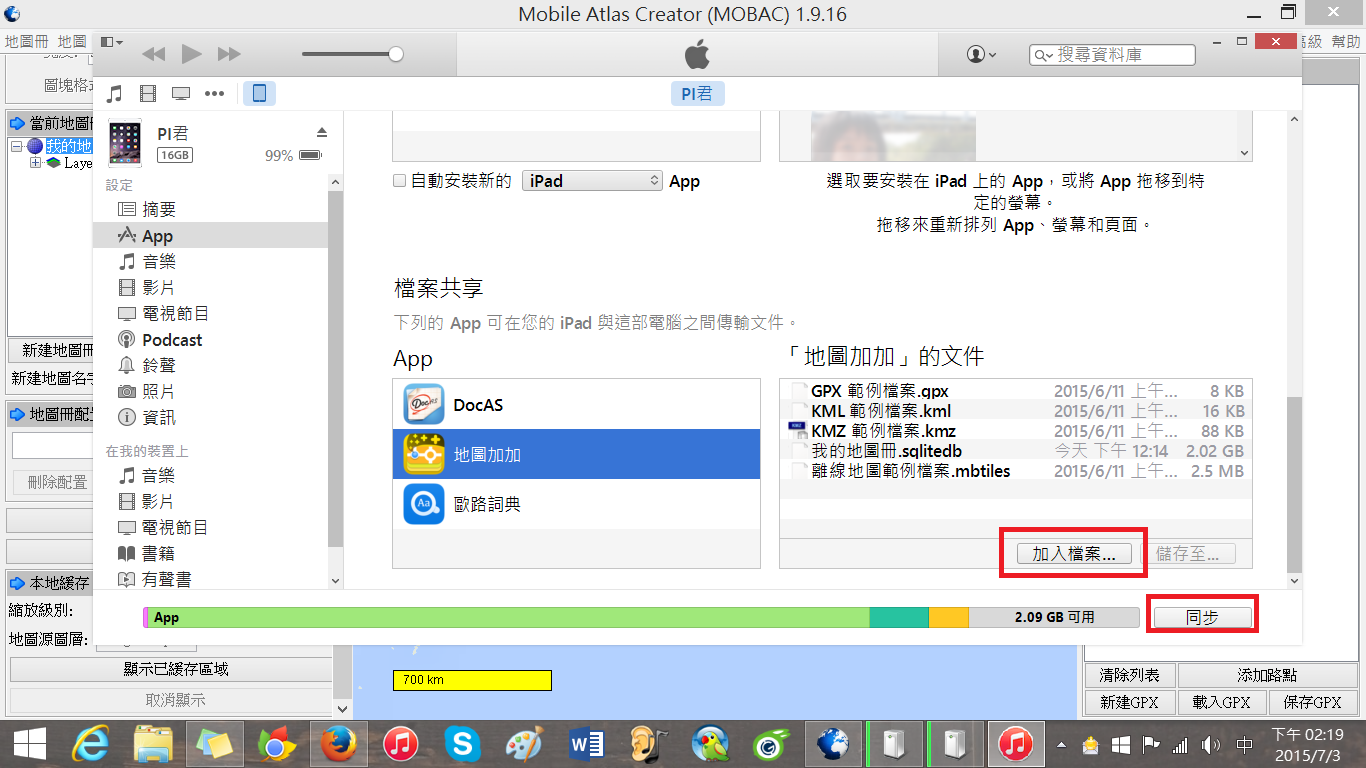The height and width of the screenshot is (768, 1366).
Task: Click the rewind playback button
Action: (153, 54)
